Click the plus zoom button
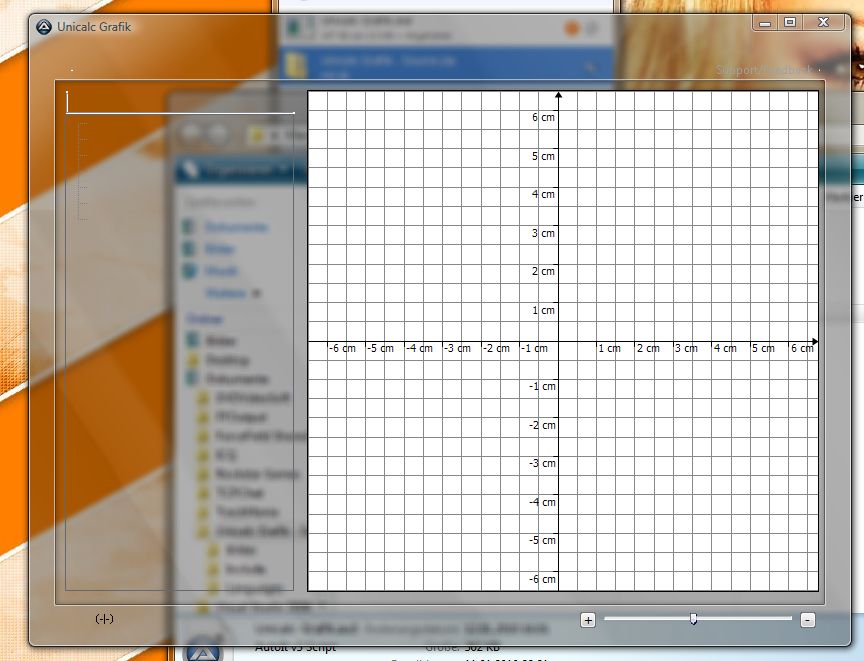This screenshot has height=661, width=864. click(x=588, y=620)
